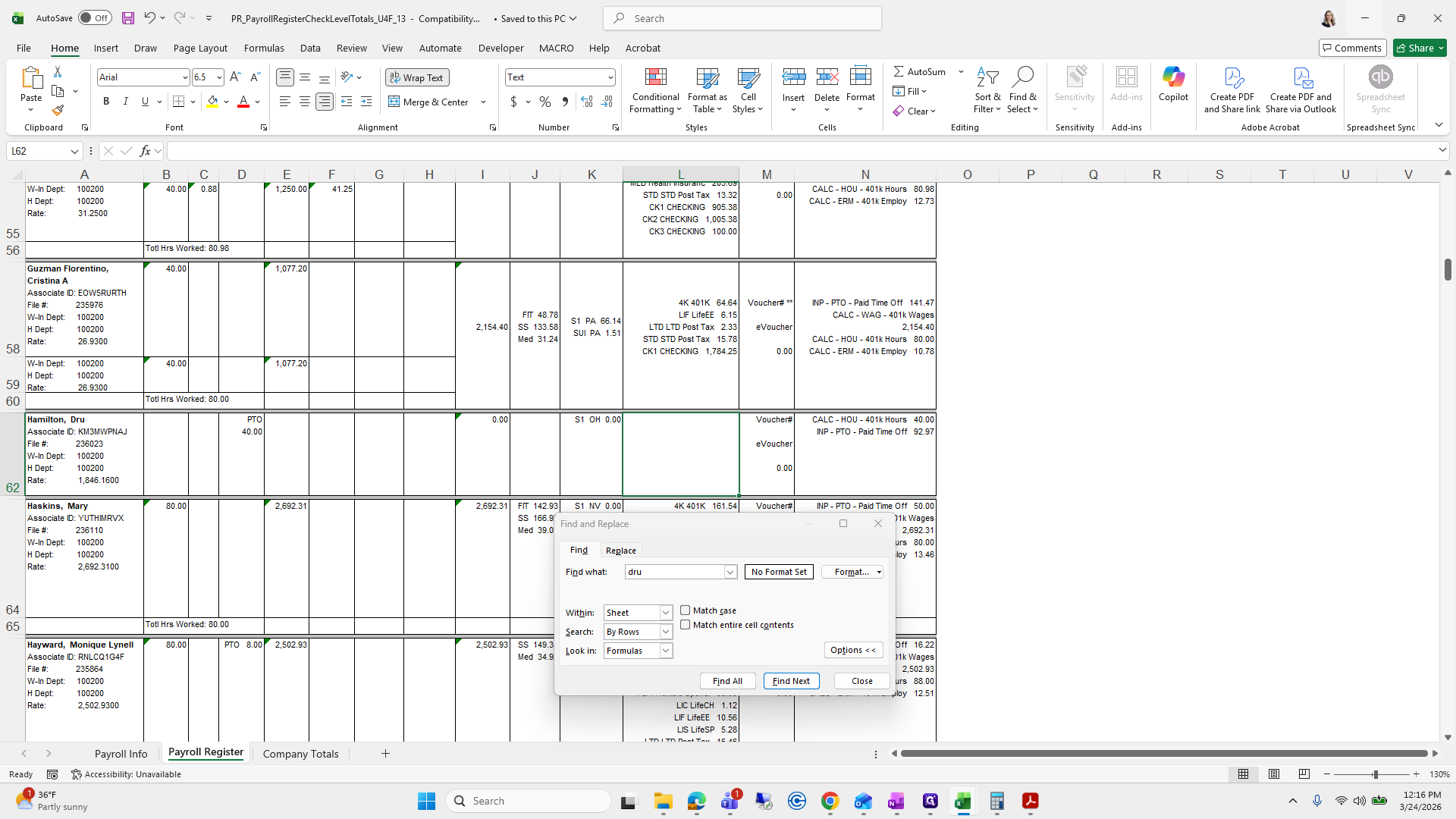Viewport: 1456px width, 819px height.
Task: Toggle the AutoSave switch
Action: [x=95, y=18]
